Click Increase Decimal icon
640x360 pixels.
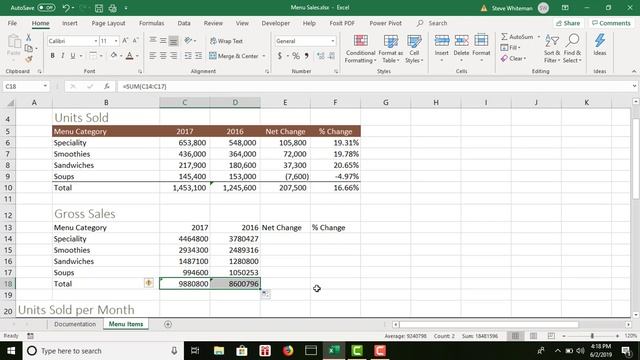321,56
